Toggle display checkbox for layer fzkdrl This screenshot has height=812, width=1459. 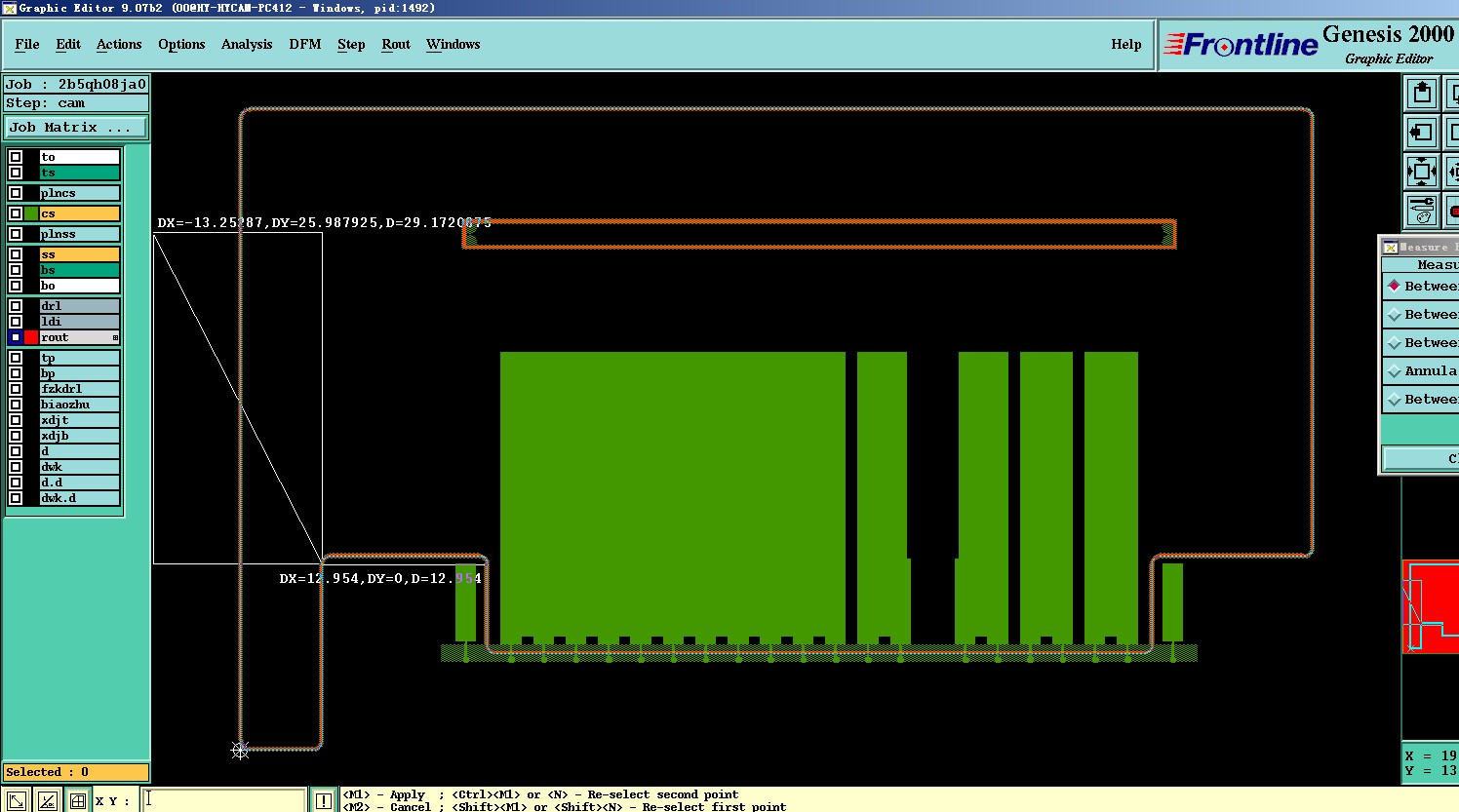[x=16, y=389]
